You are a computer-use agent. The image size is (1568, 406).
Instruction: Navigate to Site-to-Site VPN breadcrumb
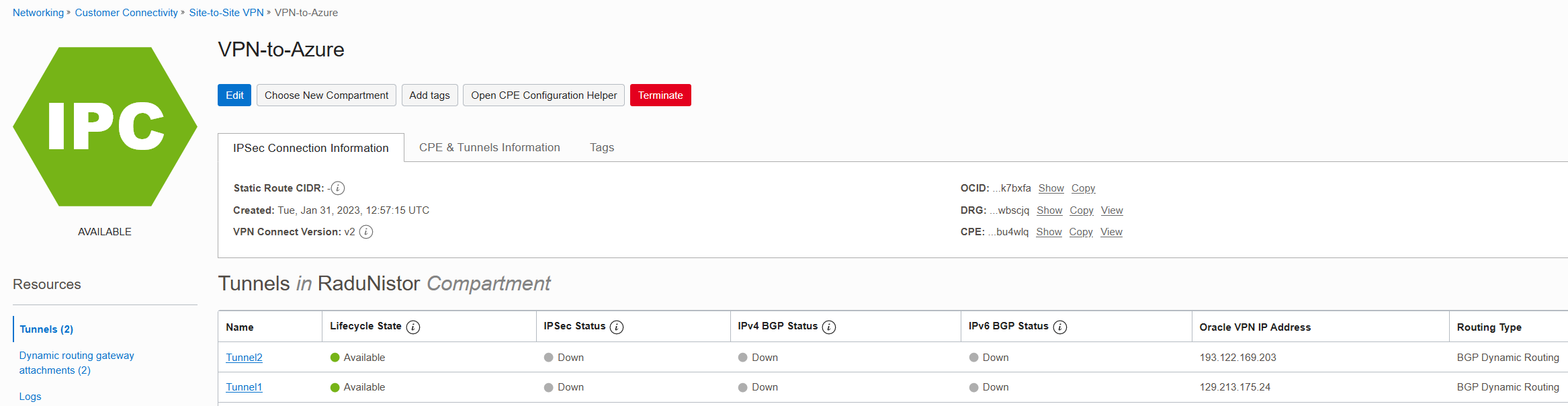click(x=226, y=13)
